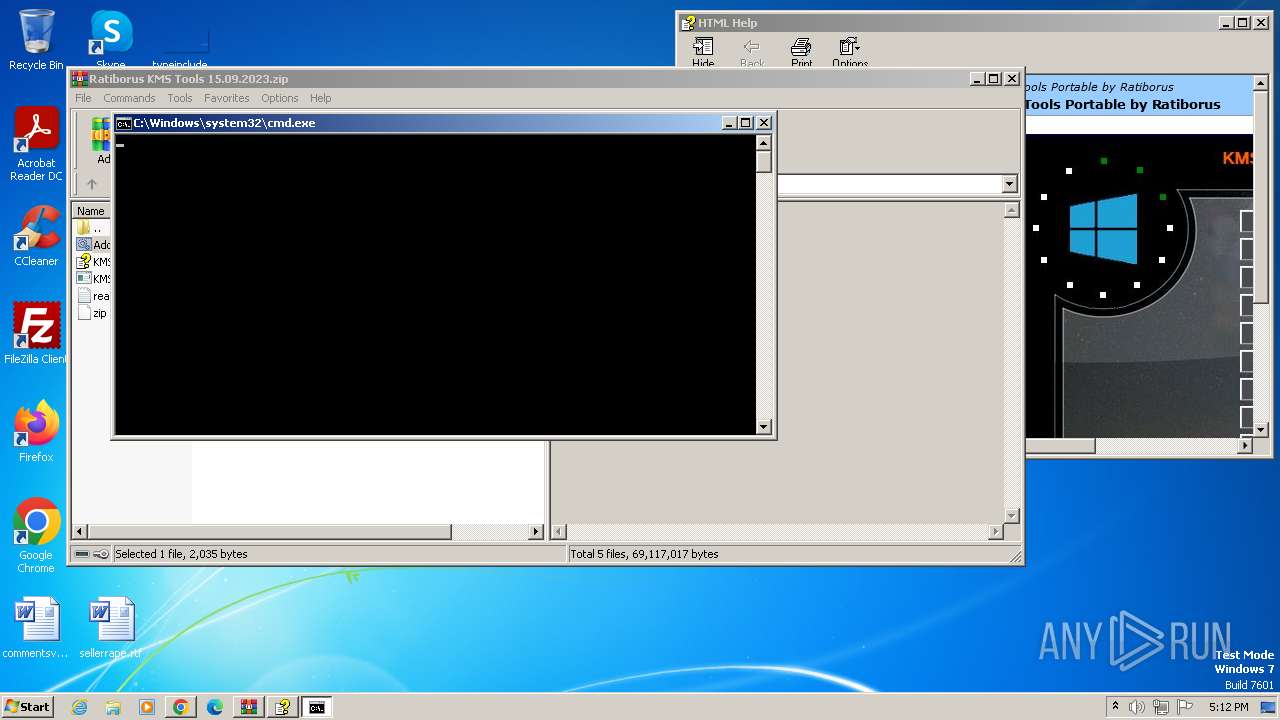1280x720 pixels.
Task: Open WinRAR File menu
Action: click(83, 98)
